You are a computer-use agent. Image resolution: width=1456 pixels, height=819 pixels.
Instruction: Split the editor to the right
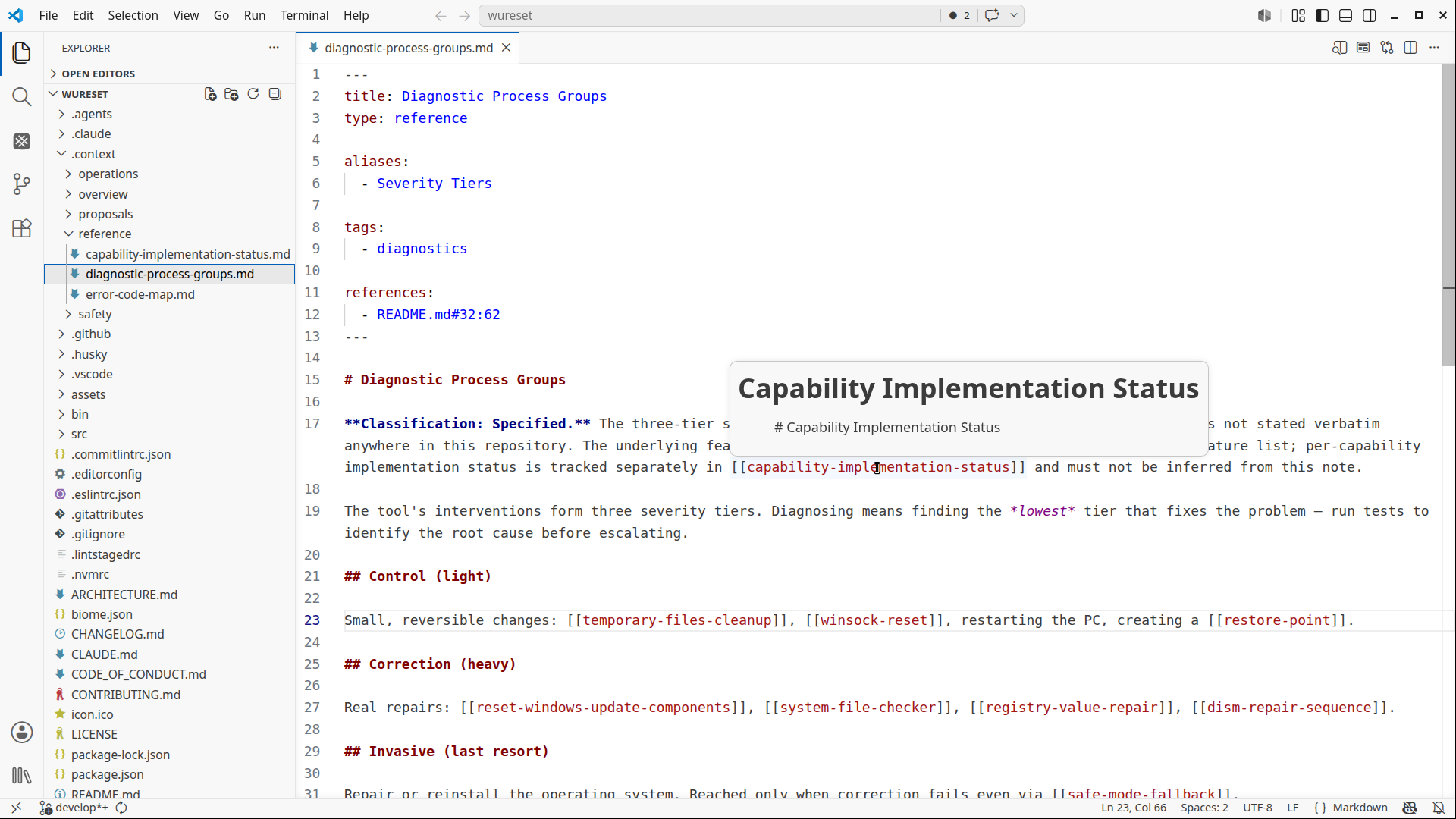1410,48
